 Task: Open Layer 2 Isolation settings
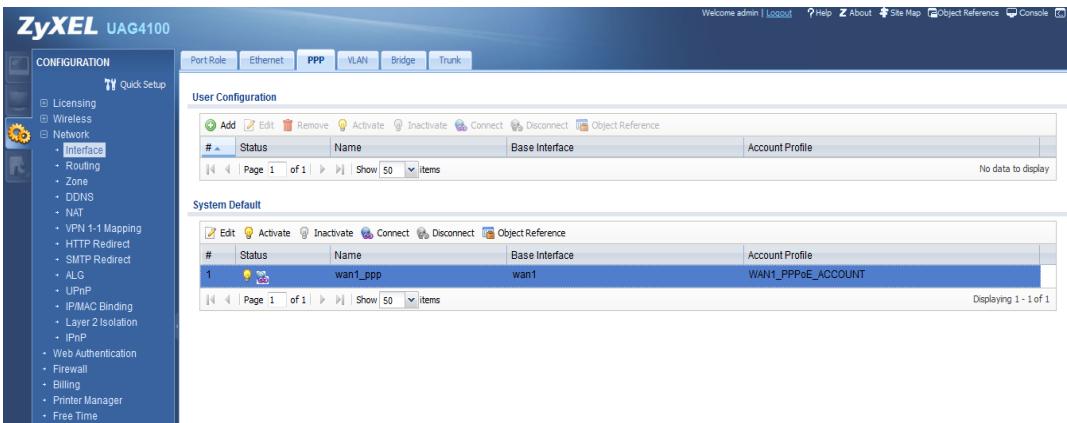[101, 322]
